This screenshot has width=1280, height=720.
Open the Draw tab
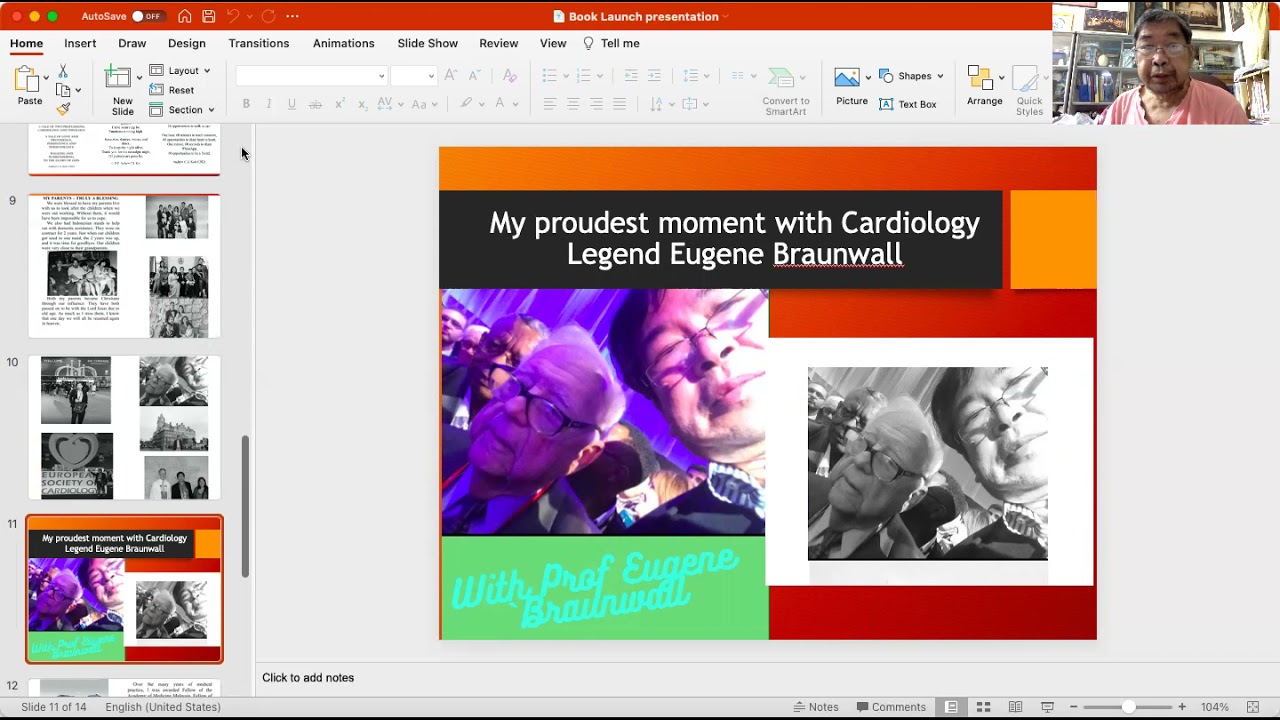click(x=132, y=43)
